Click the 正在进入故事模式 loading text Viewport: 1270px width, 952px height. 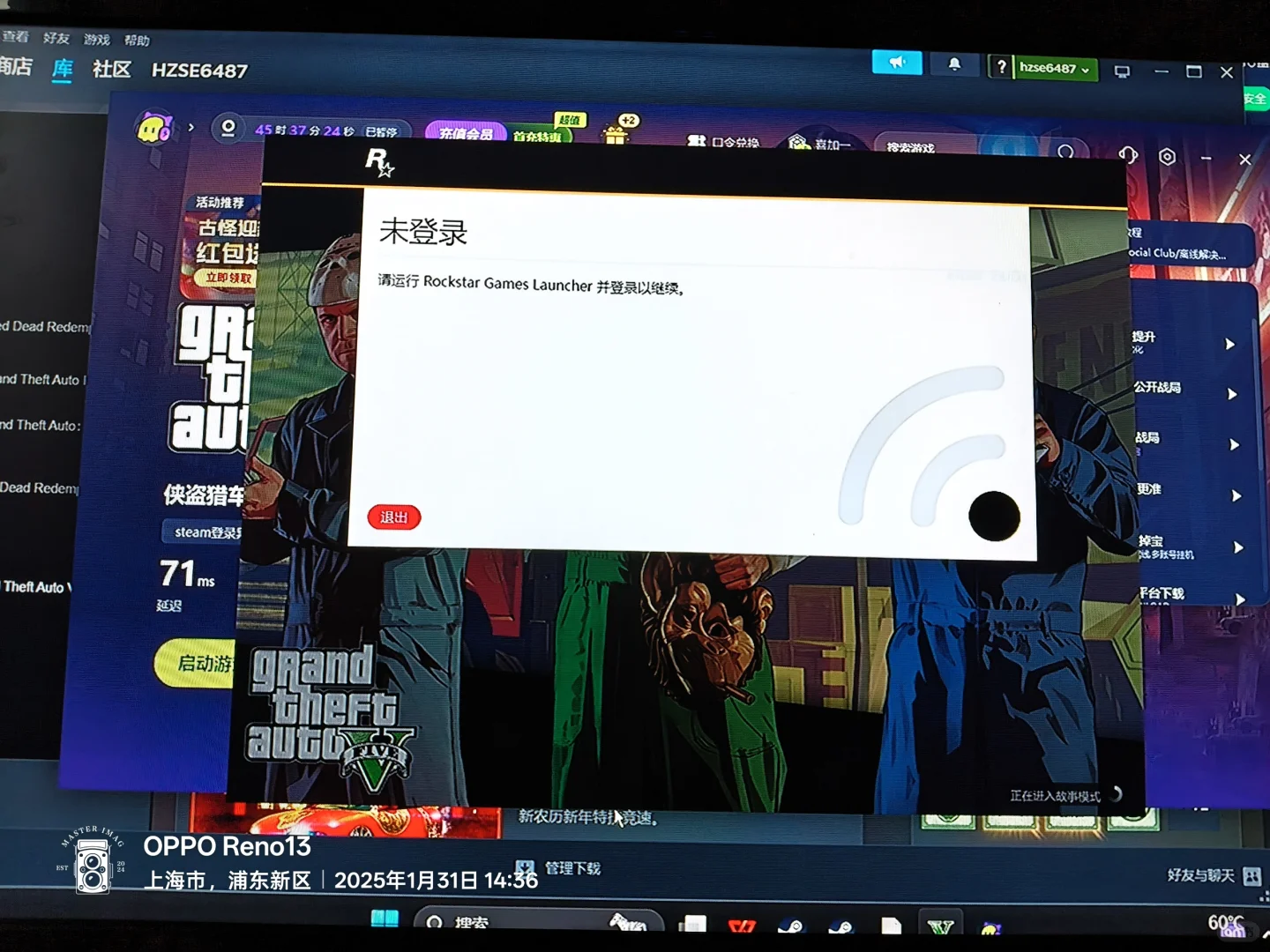[1056, 796]
